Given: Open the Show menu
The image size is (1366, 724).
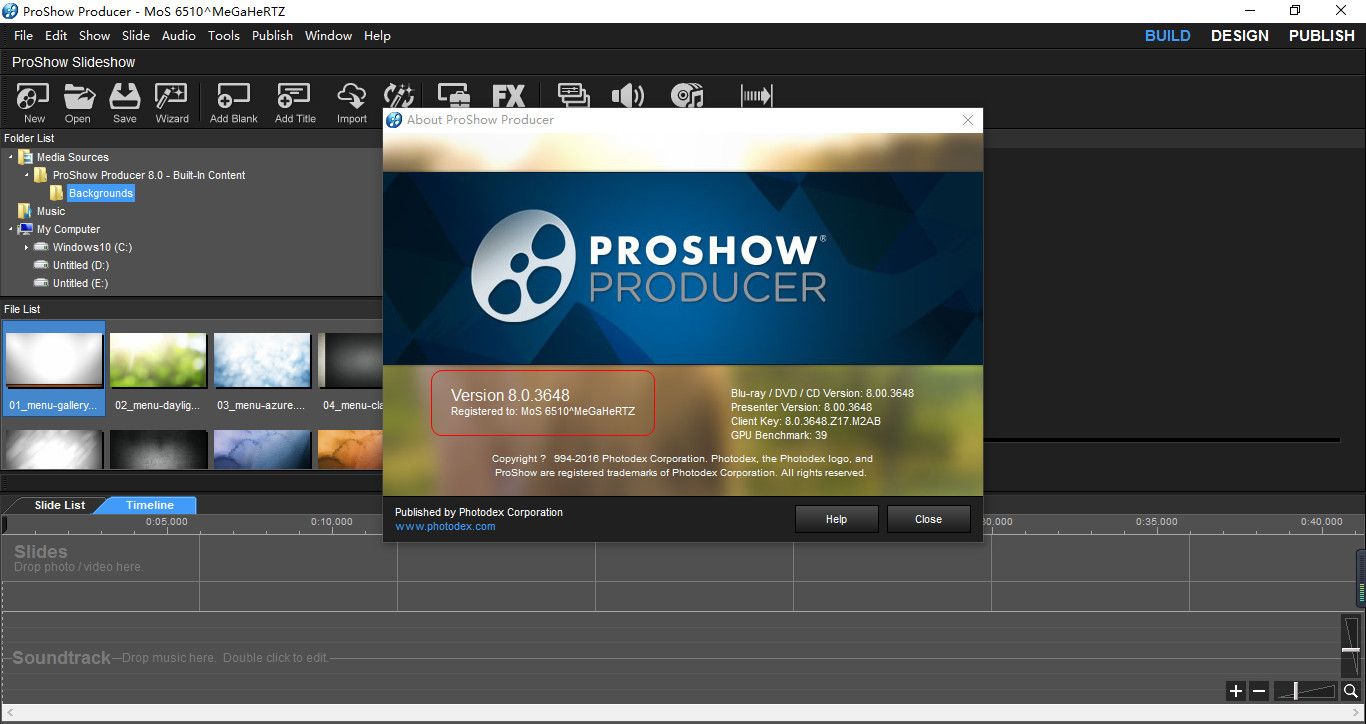Looking at the screenshot, I should (94, 35).
